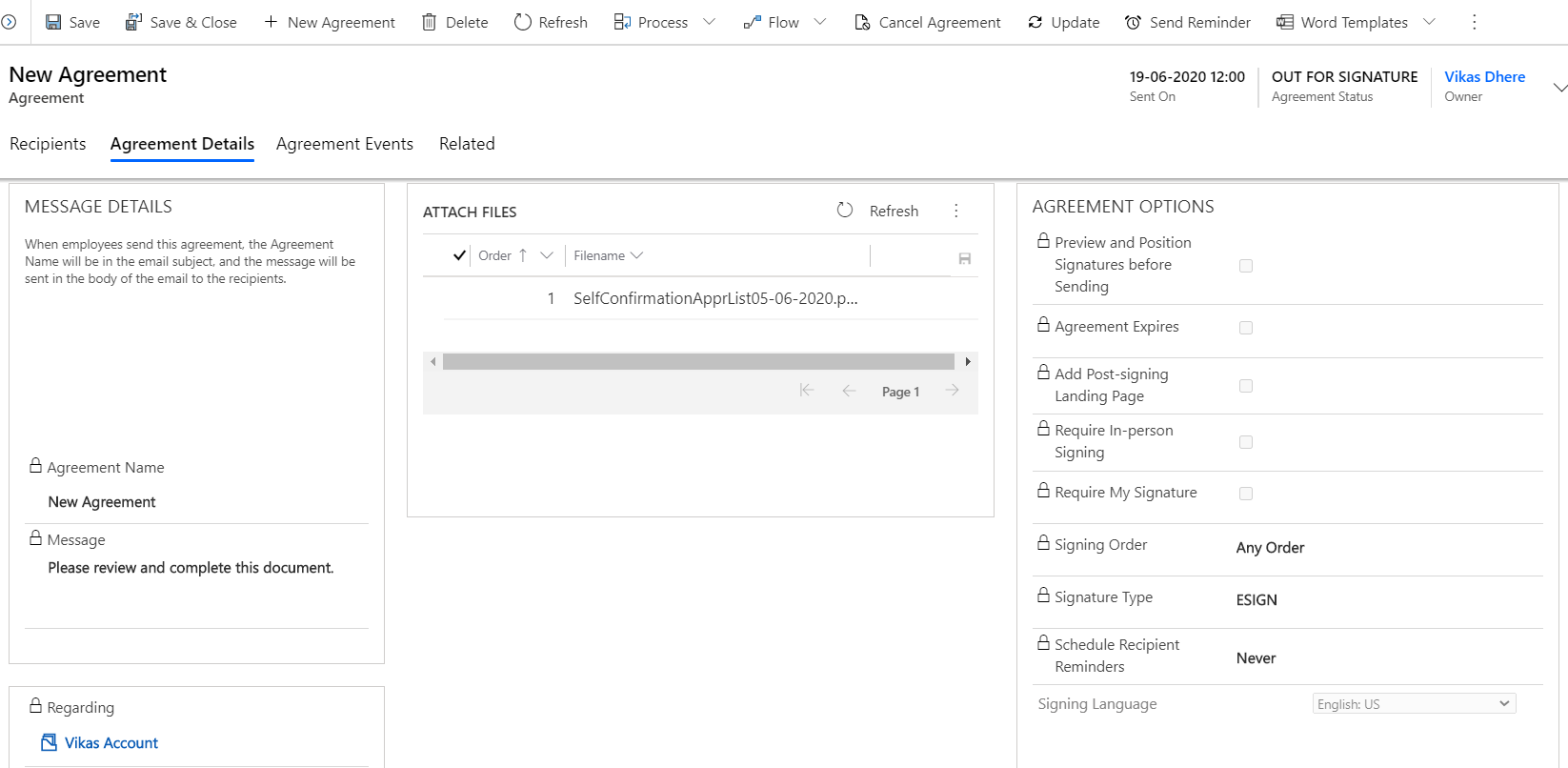Image resolution: width=1568 pixels, height=768 pixels.
Task: Open the Vikas Dhere owner link
Action: pos(1484,77)
